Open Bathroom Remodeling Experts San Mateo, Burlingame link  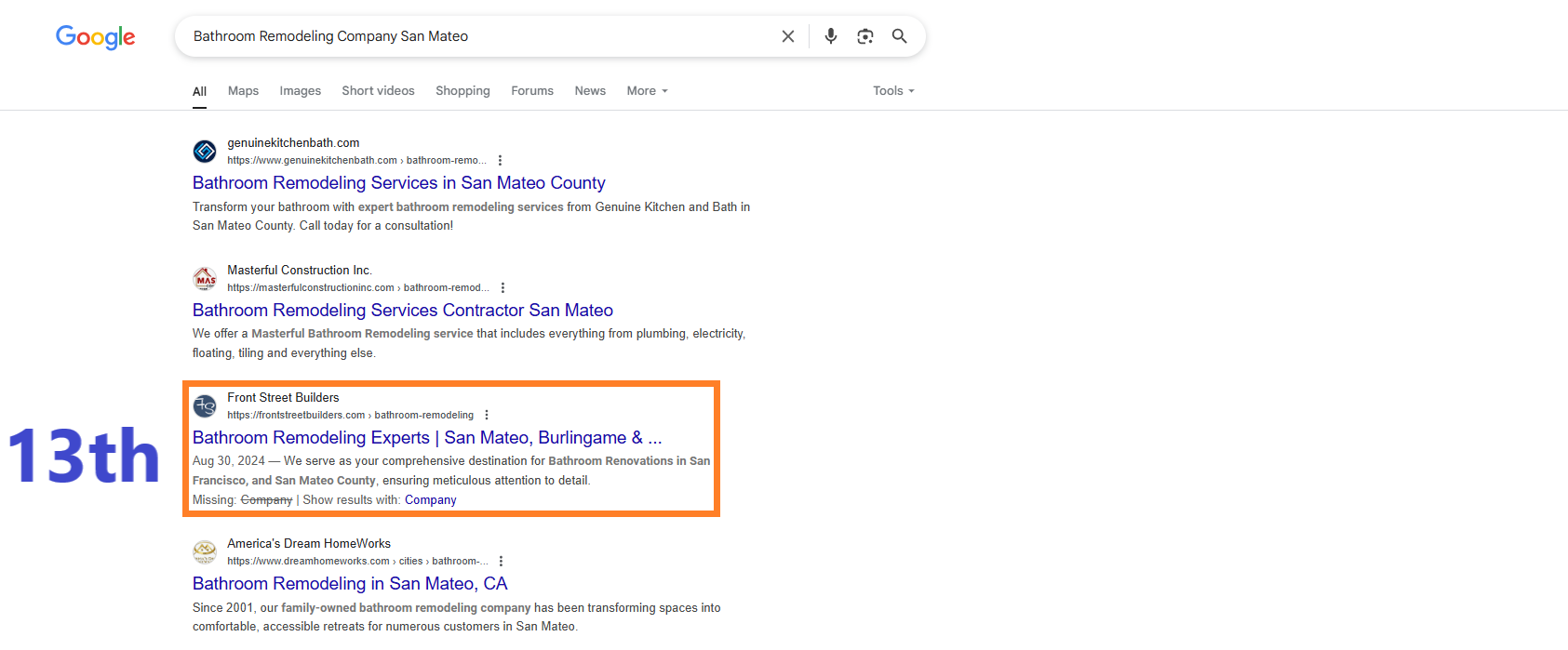click(x=427, y=438)
